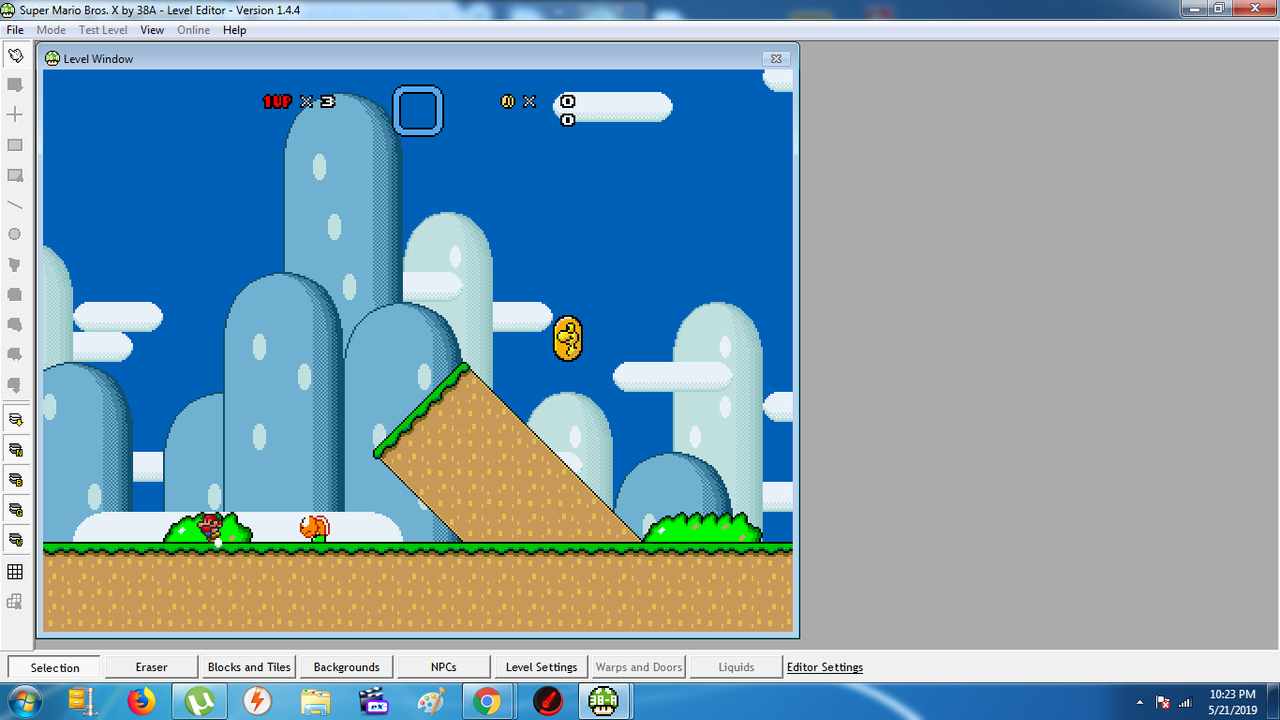Open the Online menu
The width and height of the screenshot is (1280, 720).
coord(194,30)
